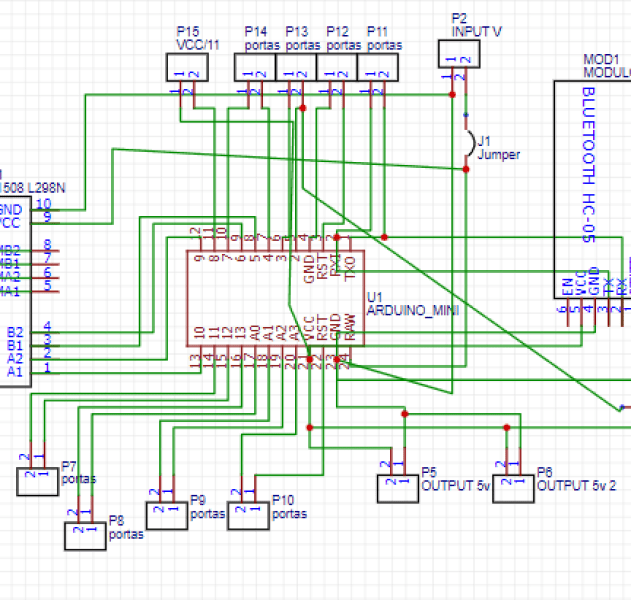The height and width of the screenshot is (600, 631).
Task: Click the 'VCC/11' label text
Action: (198, 45)
